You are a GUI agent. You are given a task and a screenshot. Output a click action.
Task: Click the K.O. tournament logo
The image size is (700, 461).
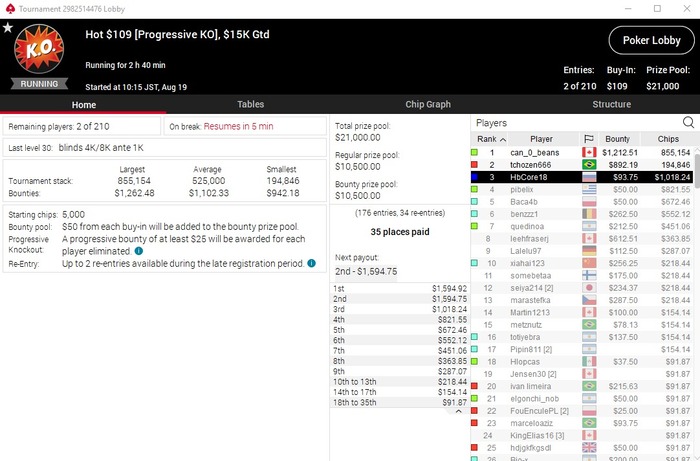[x=39, y=49]
